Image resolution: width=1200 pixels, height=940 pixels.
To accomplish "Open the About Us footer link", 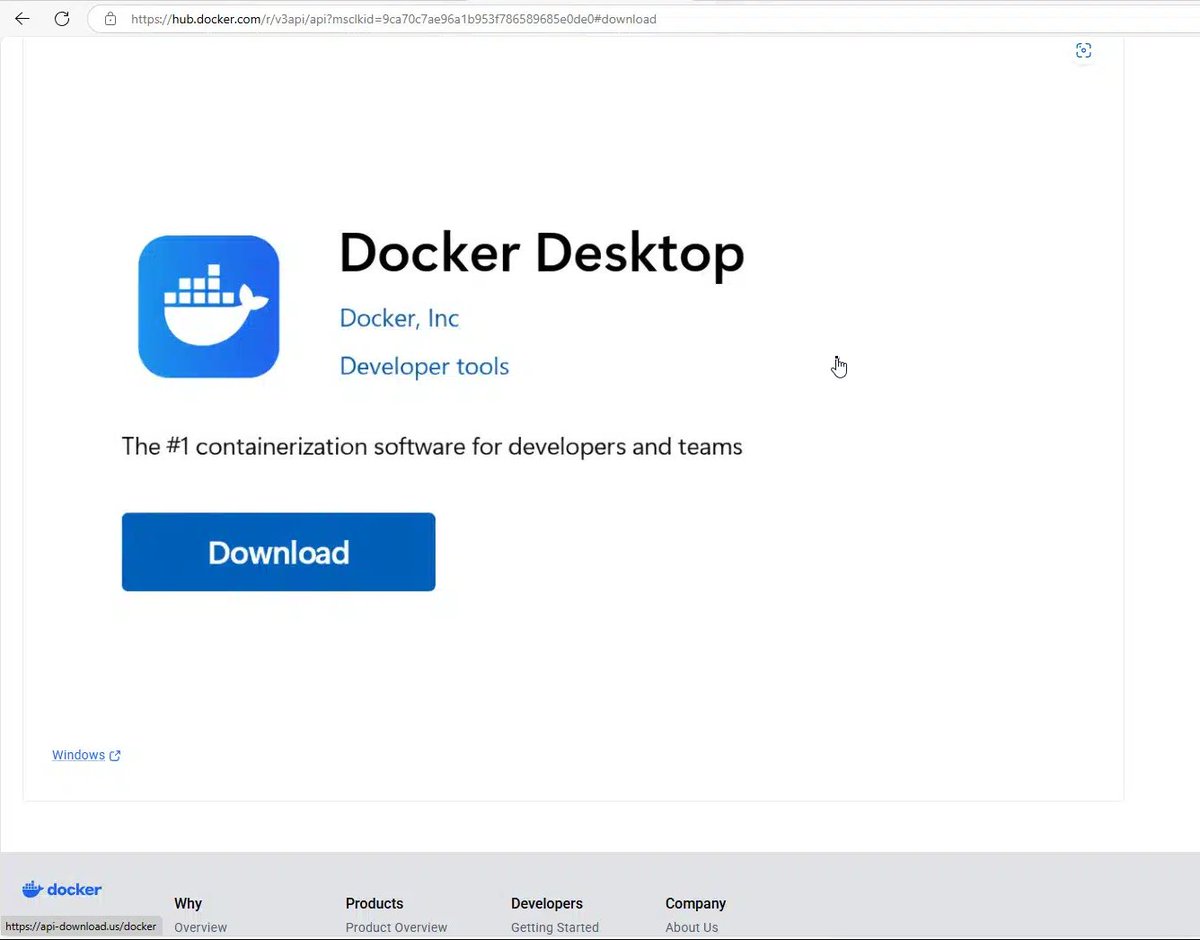I will click(x=691, y=927).
